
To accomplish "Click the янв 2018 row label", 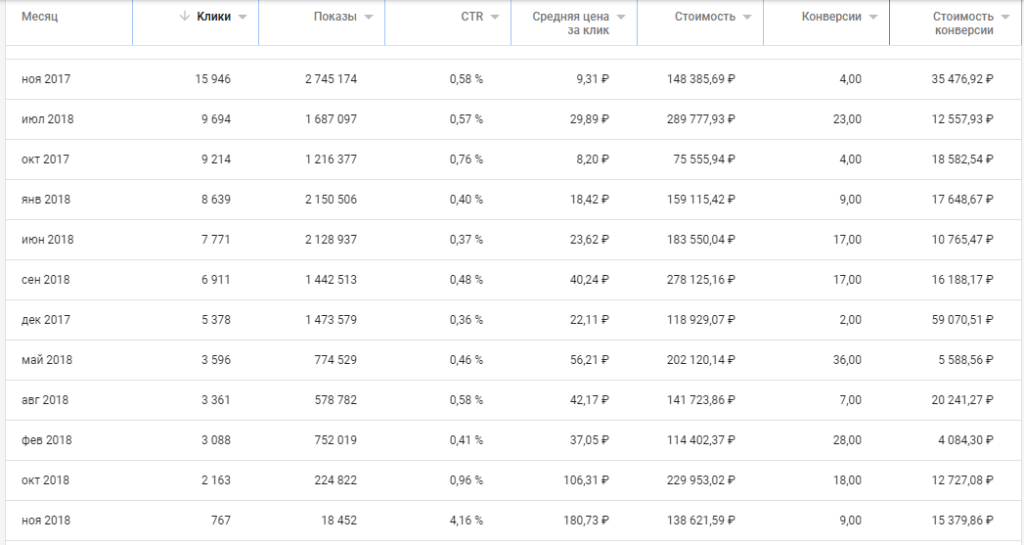I will pyautogui.click(x=46, y=199).
